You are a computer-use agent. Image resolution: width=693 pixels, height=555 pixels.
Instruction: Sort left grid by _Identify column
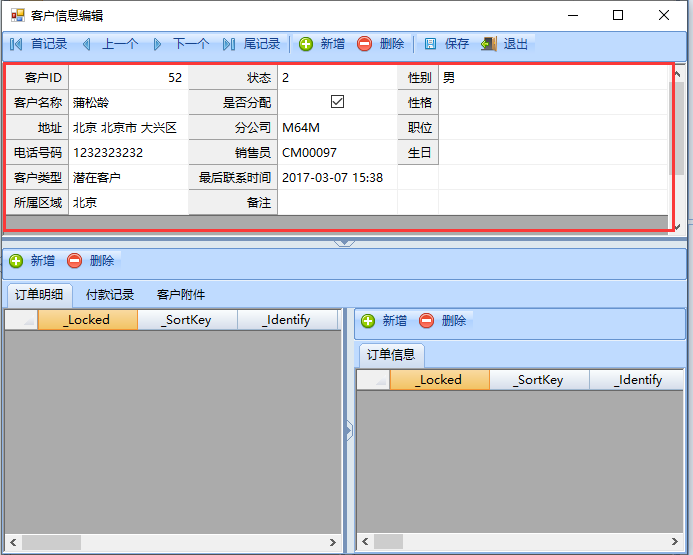[x=288, y=319]
